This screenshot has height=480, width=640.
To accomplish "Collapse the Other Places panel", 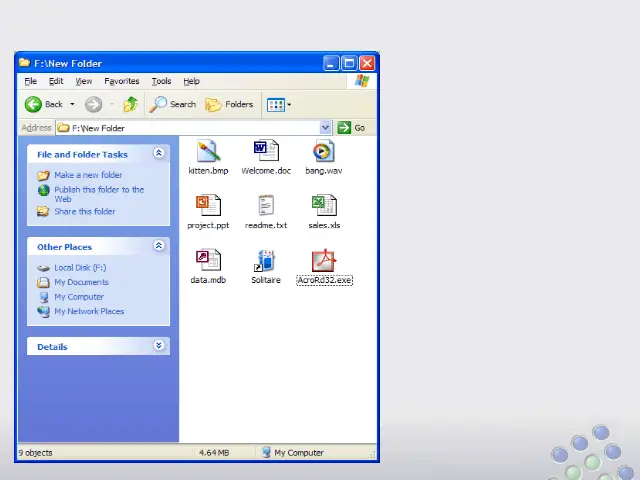I will 158,246.
